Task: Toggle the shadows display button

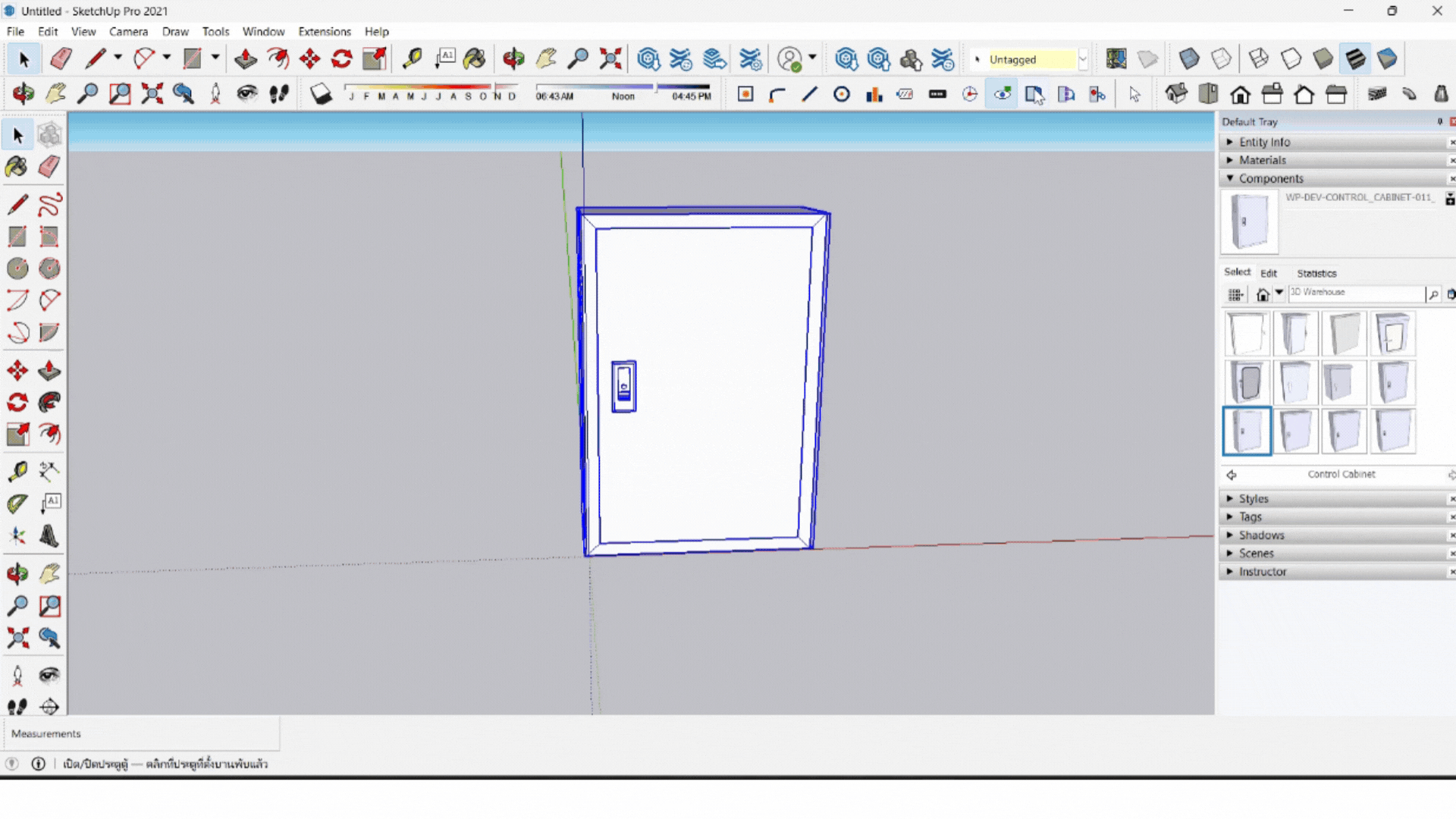Action: (322, 94)
